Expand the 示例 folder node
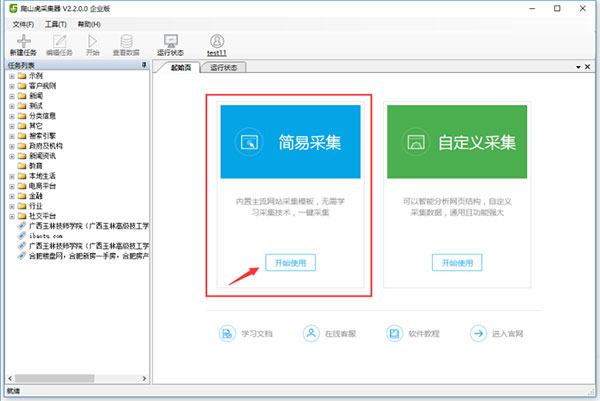The width and height of the screenshot is (600, 401). point(12,76)
